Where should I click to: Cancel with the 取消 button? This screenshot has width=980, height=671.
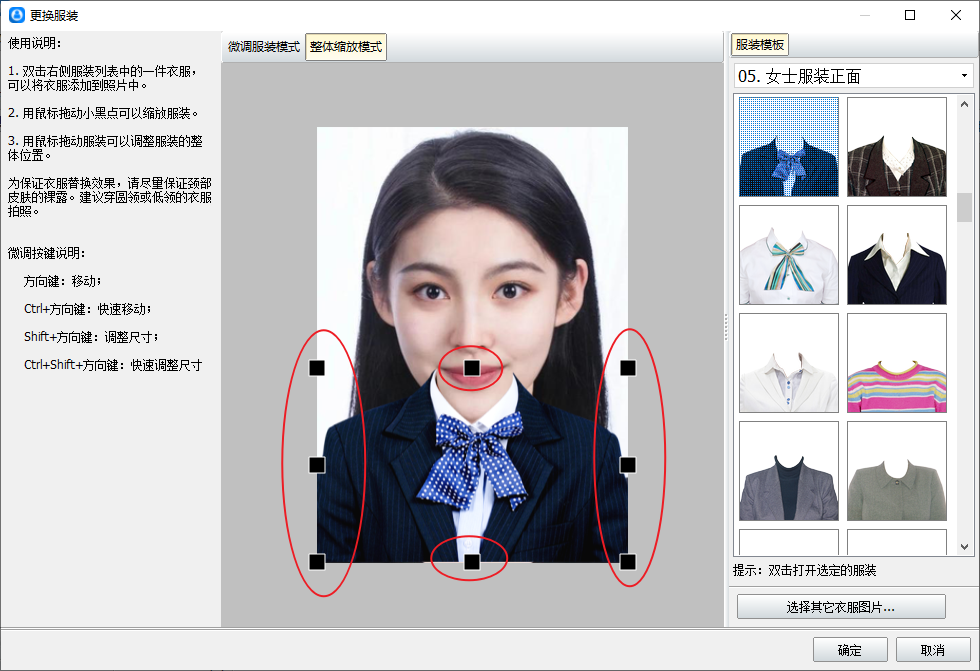click(x=933, y=650)
